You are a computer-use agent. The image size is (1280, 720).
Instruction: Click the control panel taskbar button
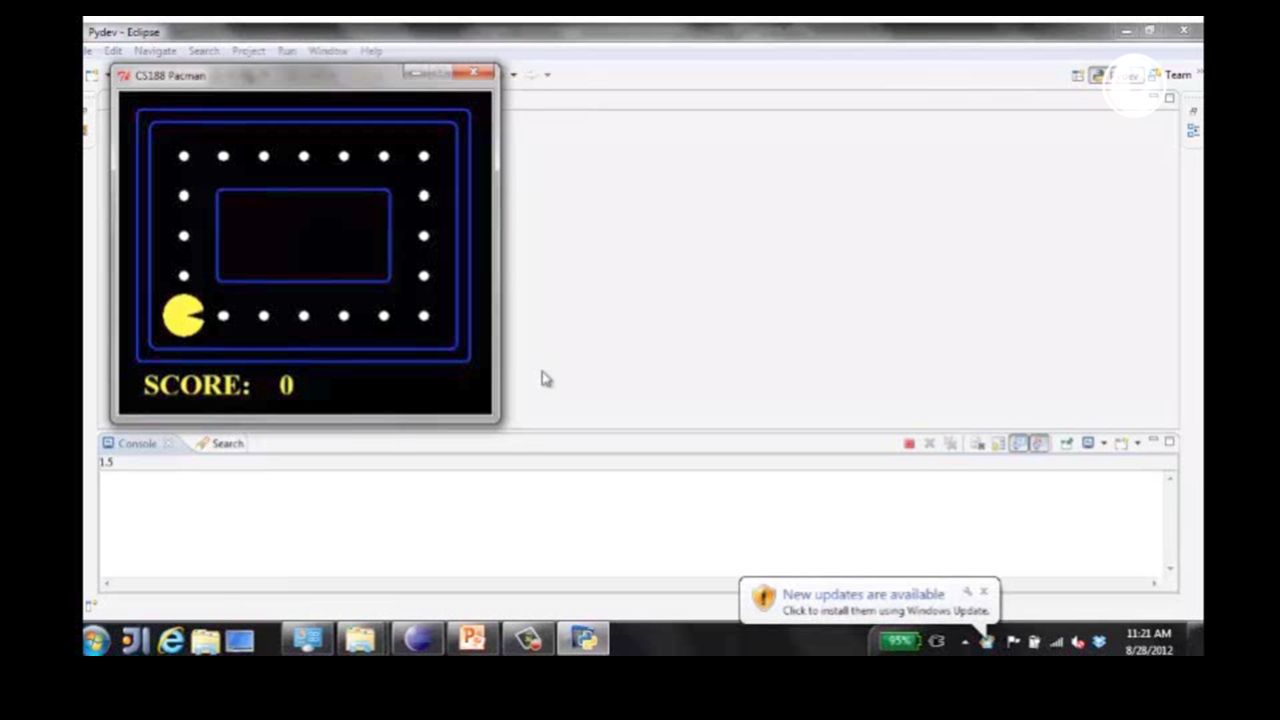coord(306,639)
